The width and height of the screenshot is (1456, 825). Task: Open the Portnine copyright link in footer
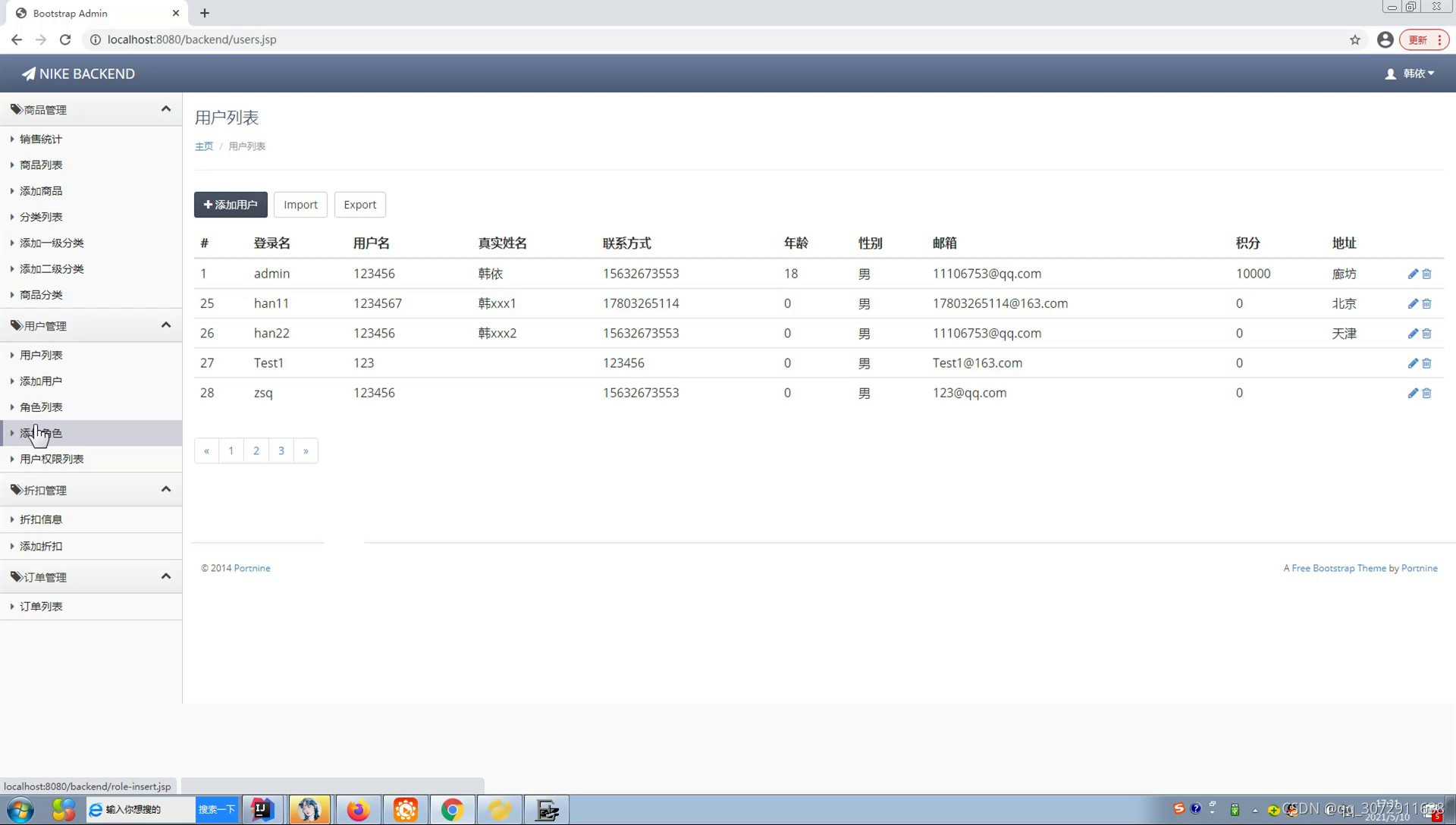tap(252, 568)
